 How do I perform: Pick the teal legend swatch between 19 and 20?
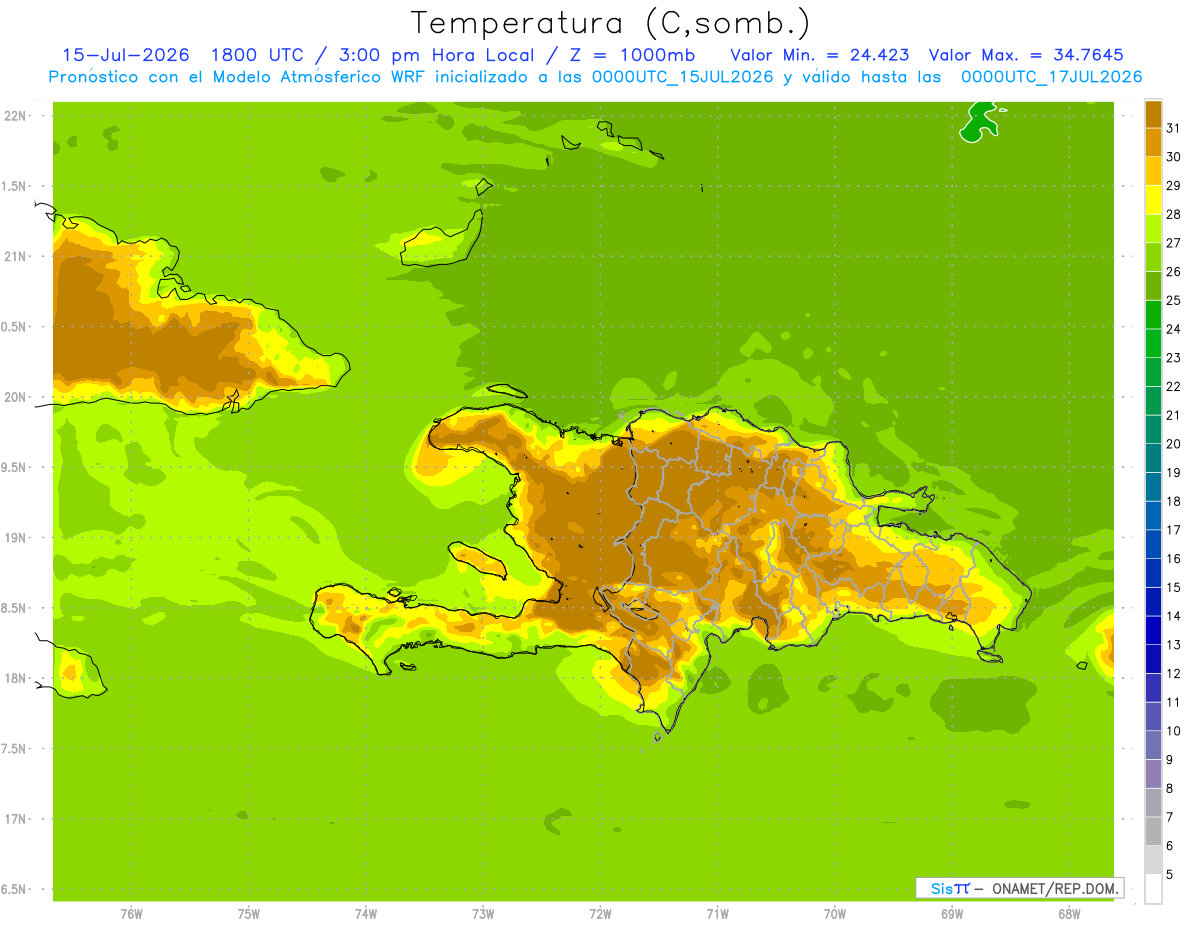1153,458
